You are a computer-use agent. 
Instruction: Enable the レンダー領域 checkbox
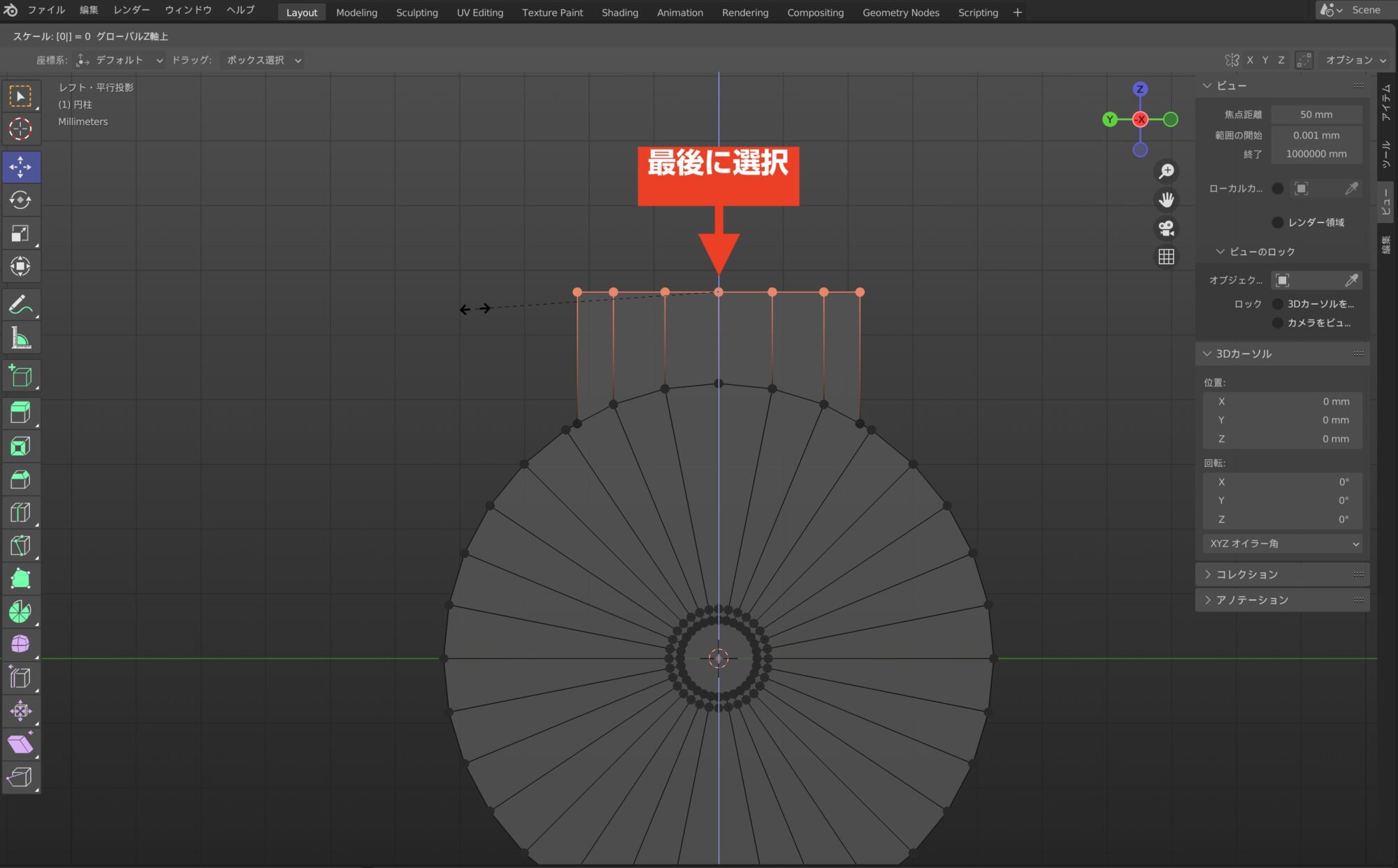pos(1278,222)
